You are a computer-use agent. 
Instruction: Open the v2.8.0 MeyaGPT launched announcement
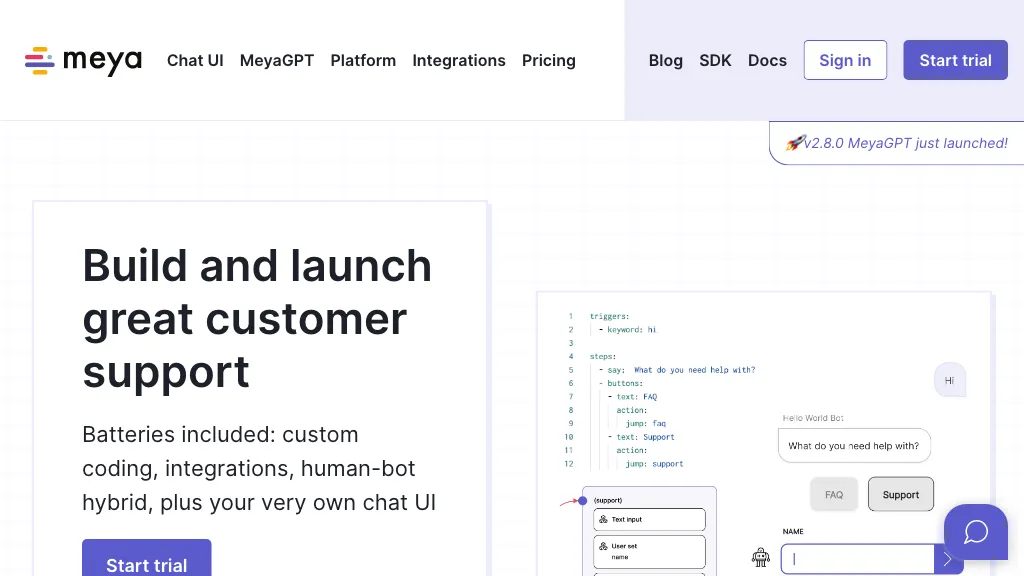tap(905, 143)
